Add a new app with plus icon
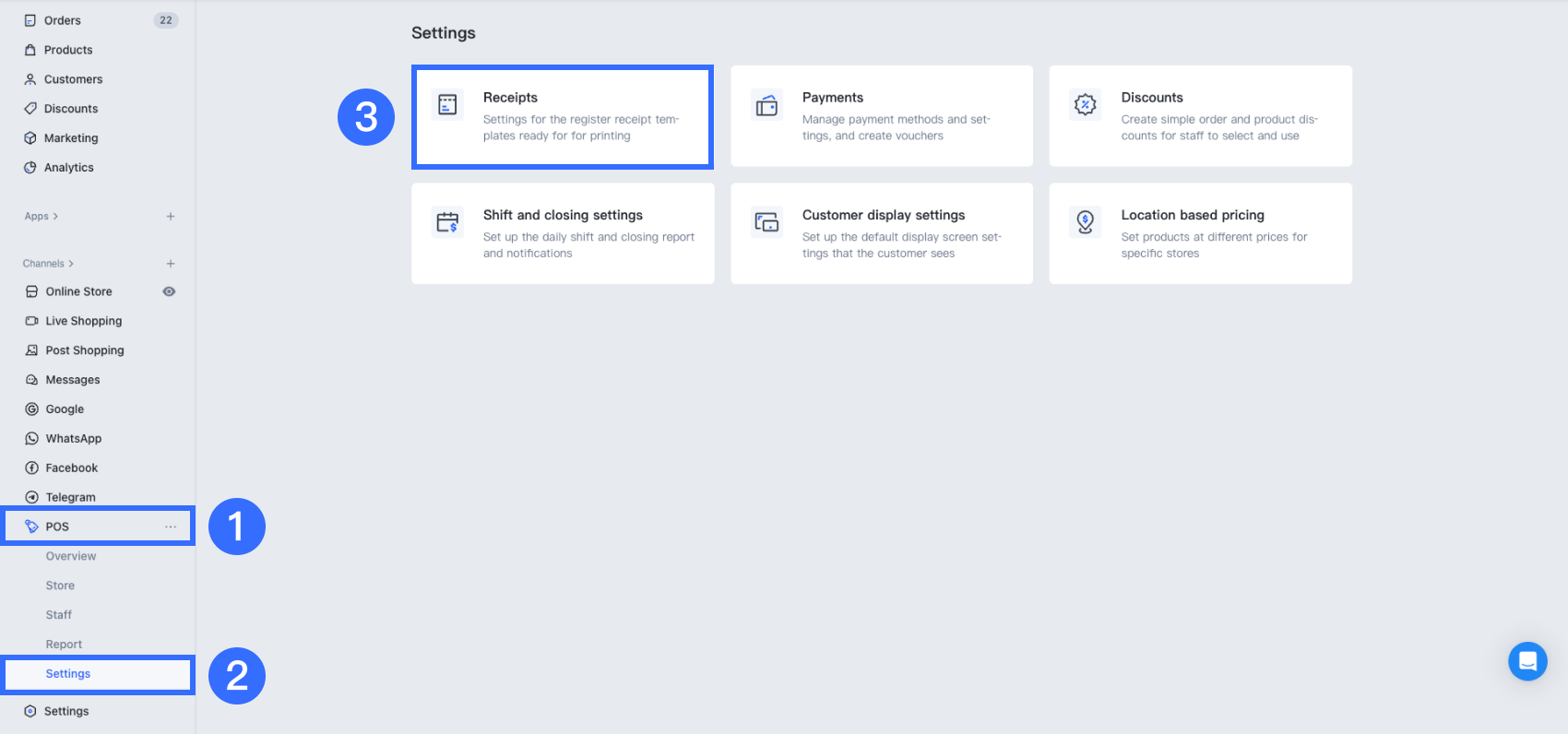This screenshot has height=734, width=1568. tap(171, 217)
